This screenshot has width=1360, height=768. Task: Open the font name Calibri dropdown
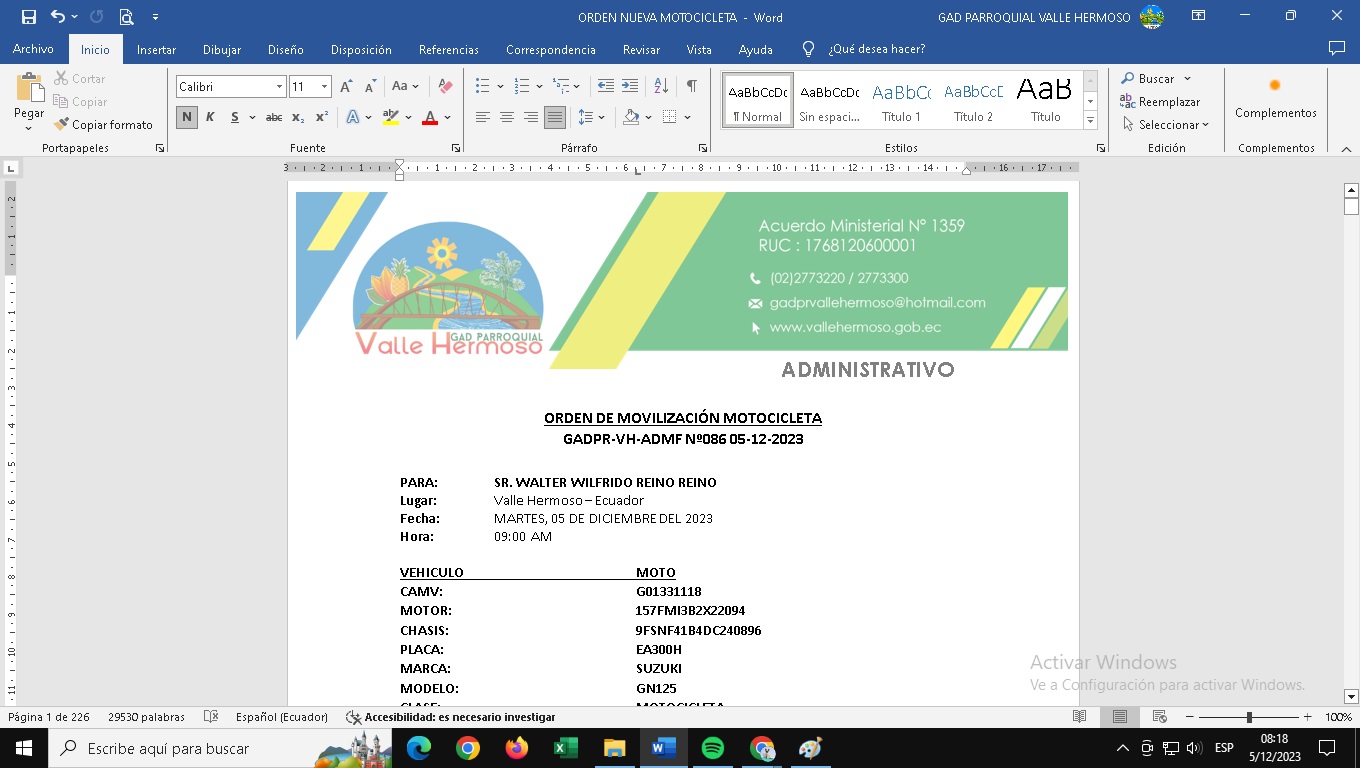pyautogui.click(x=279, y=87)
